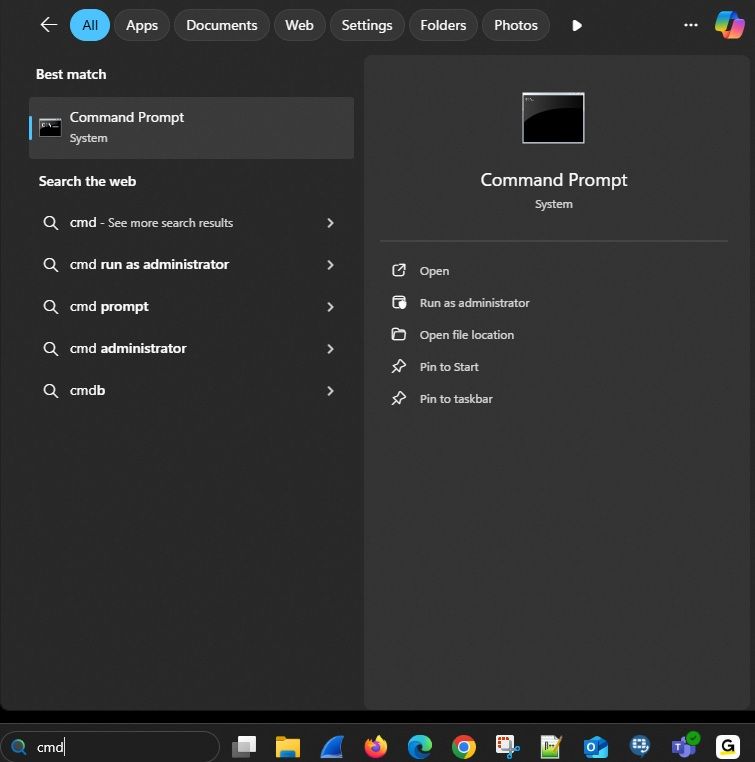This screenshot has width=755, height=762.
Task: Click the magnifier icon beside 'cmdb'
Action: point(51,391)
